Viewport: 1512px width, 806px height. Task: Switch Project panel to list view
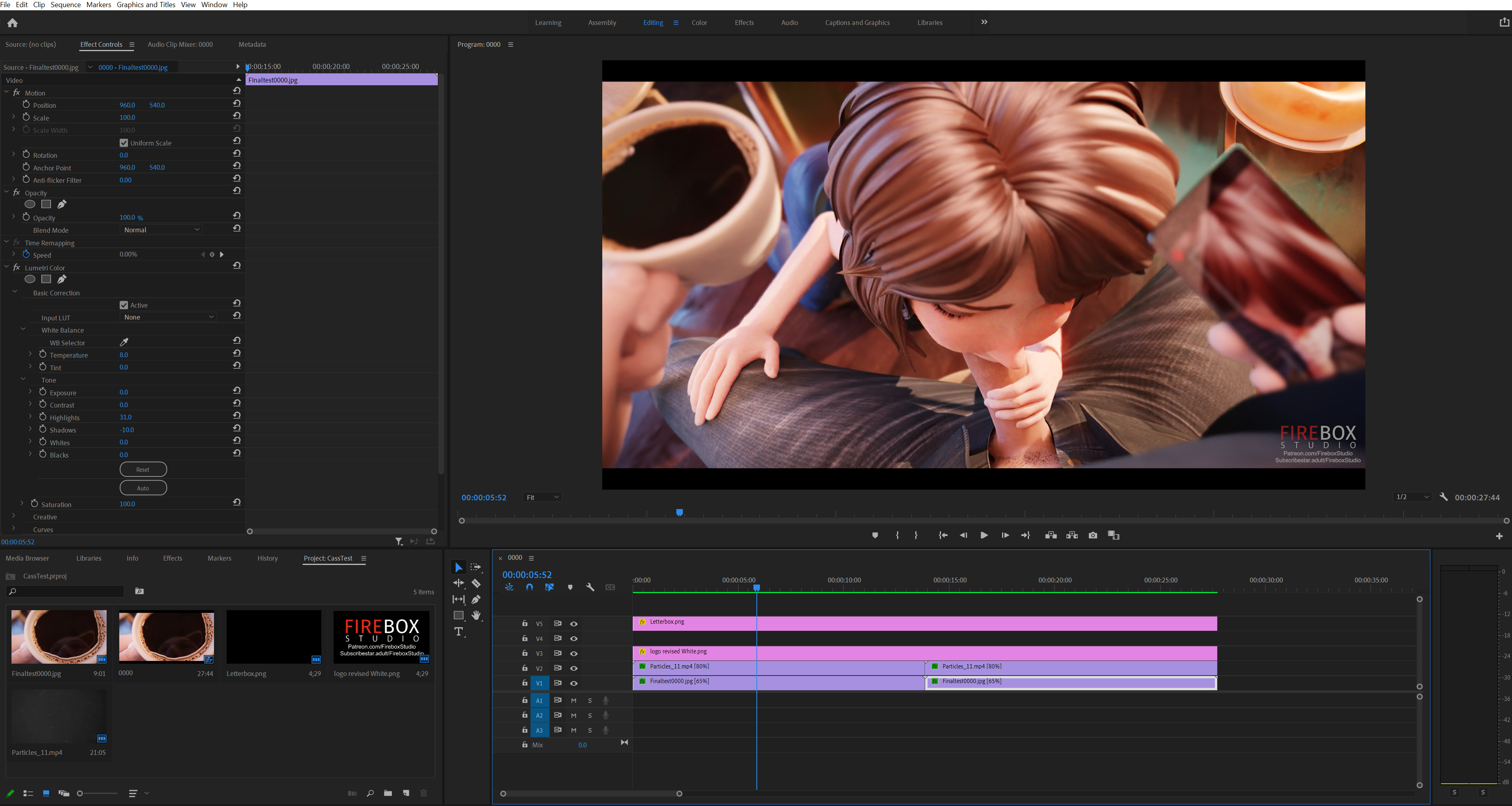click(x=28, y=793)
